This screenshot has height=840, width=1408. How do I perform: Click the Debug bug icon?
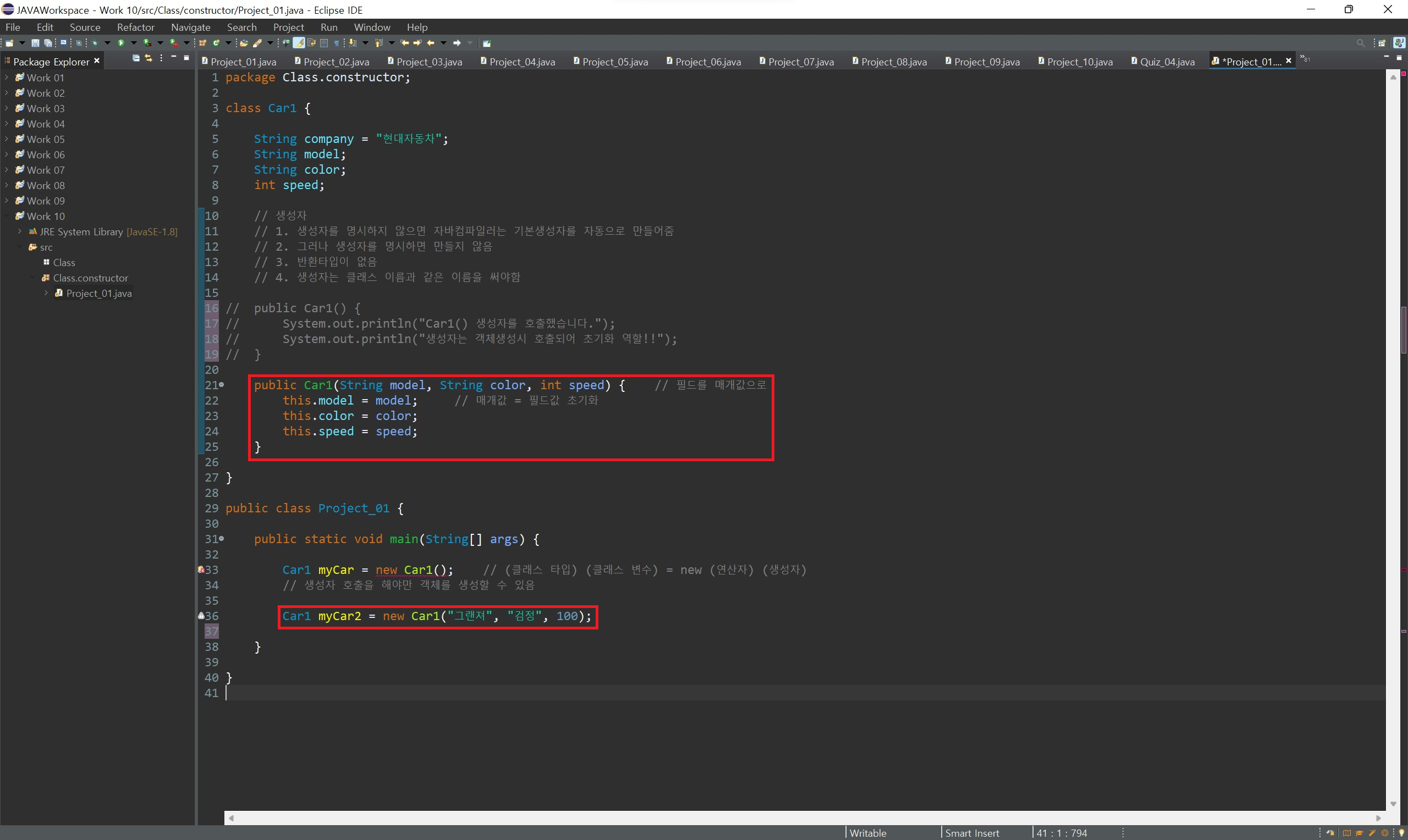(95, 43)
